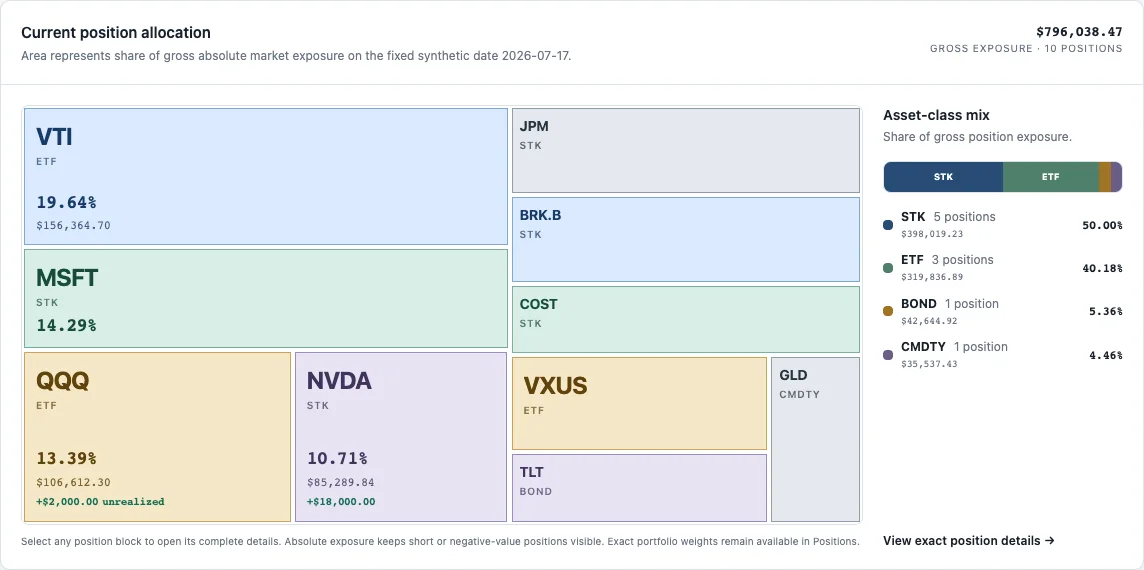
Task: Click the purple CMDTY legend dot
Action: [888, 355]
